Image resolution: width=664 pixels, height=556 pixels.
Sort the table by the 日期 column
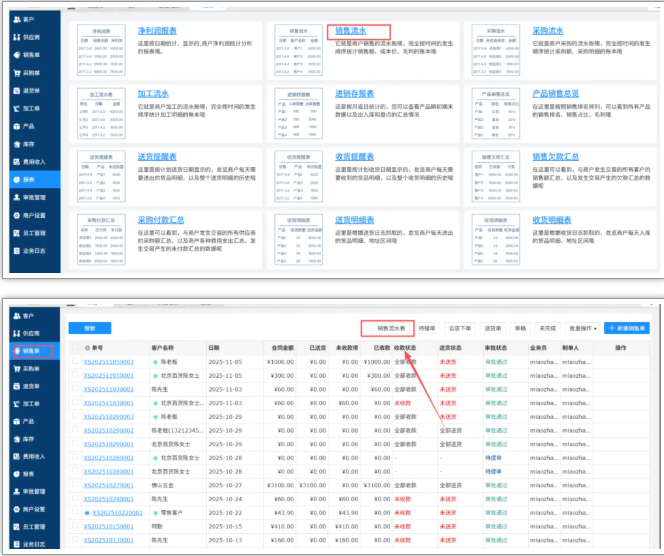pos(214,347)
